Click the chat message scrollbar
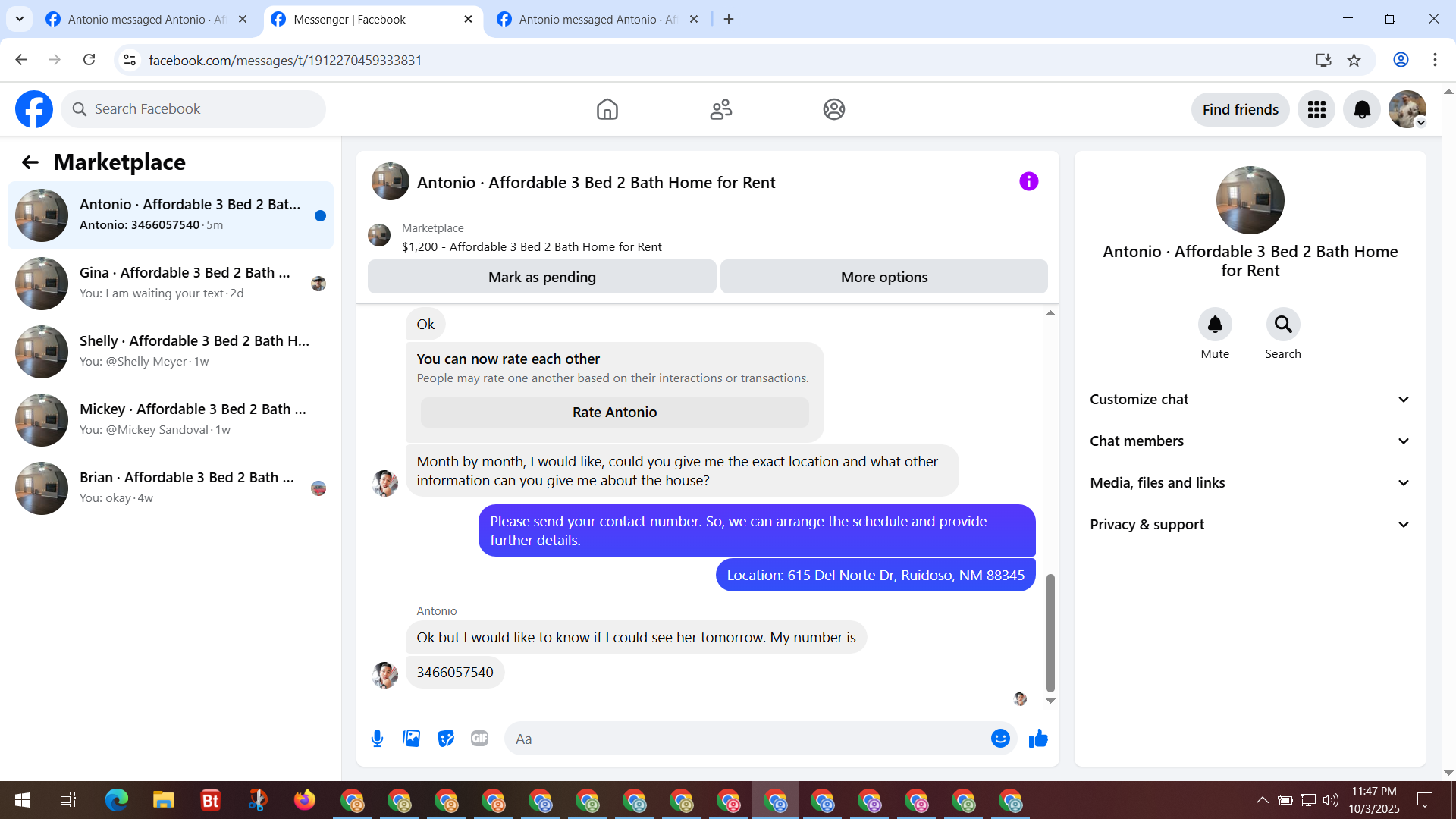 coord(1050,632)
